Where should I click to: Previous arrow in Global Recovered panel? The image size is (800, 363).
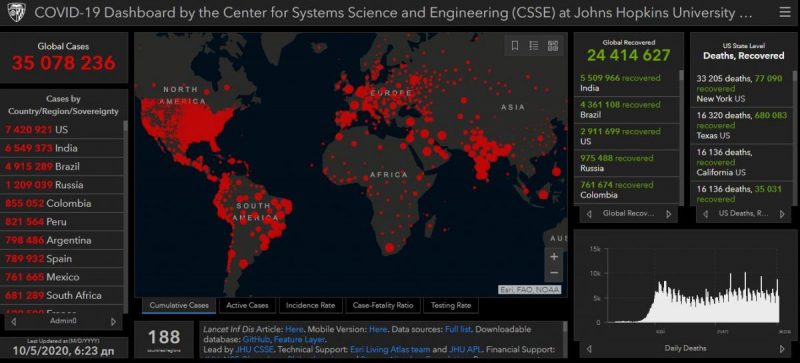(x=589, y=214)
